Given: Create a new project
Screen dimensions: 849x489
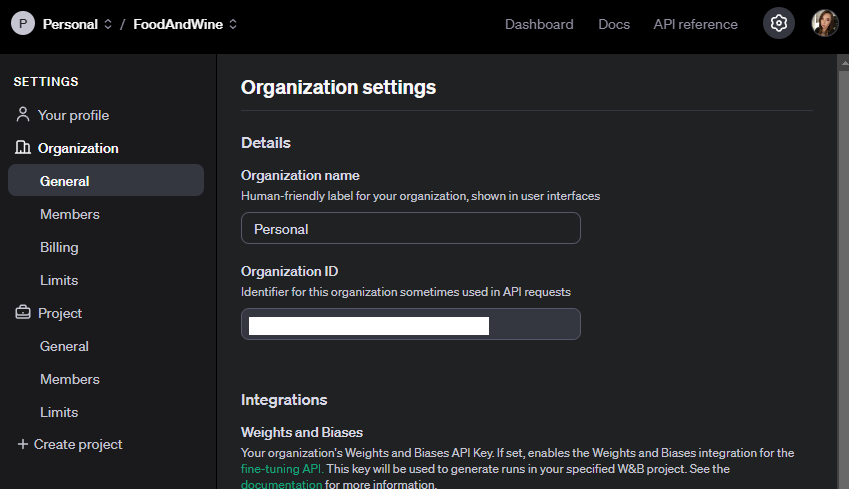Looking at the screenshot, I should coord(78,445).
